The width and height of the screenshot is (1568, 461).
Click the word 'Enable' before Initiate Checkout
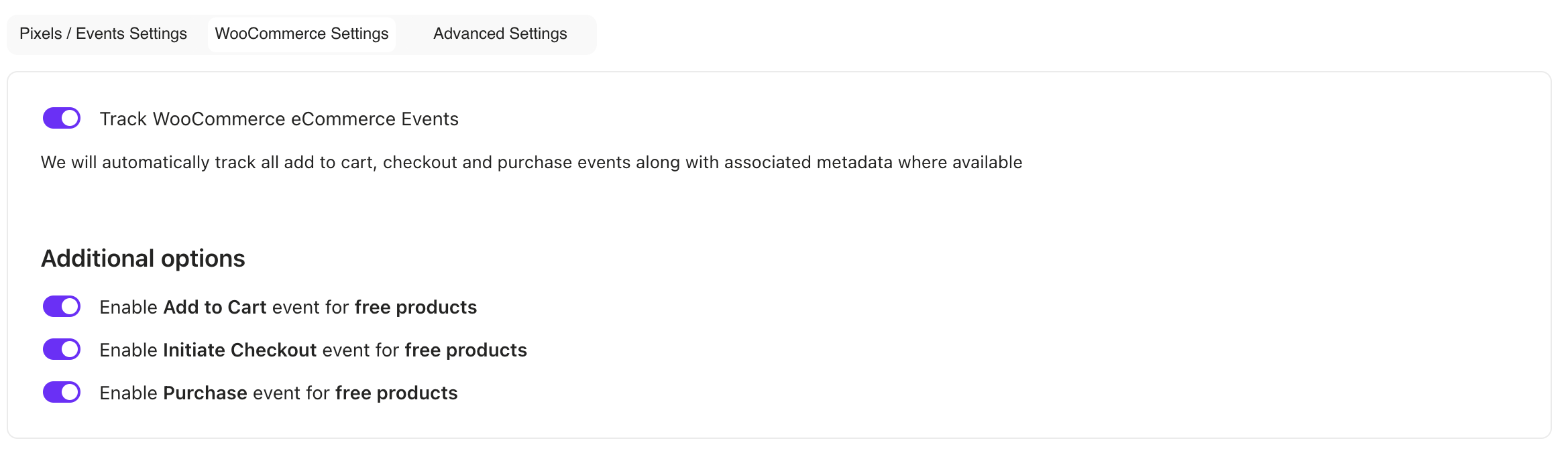click(128, 350)
